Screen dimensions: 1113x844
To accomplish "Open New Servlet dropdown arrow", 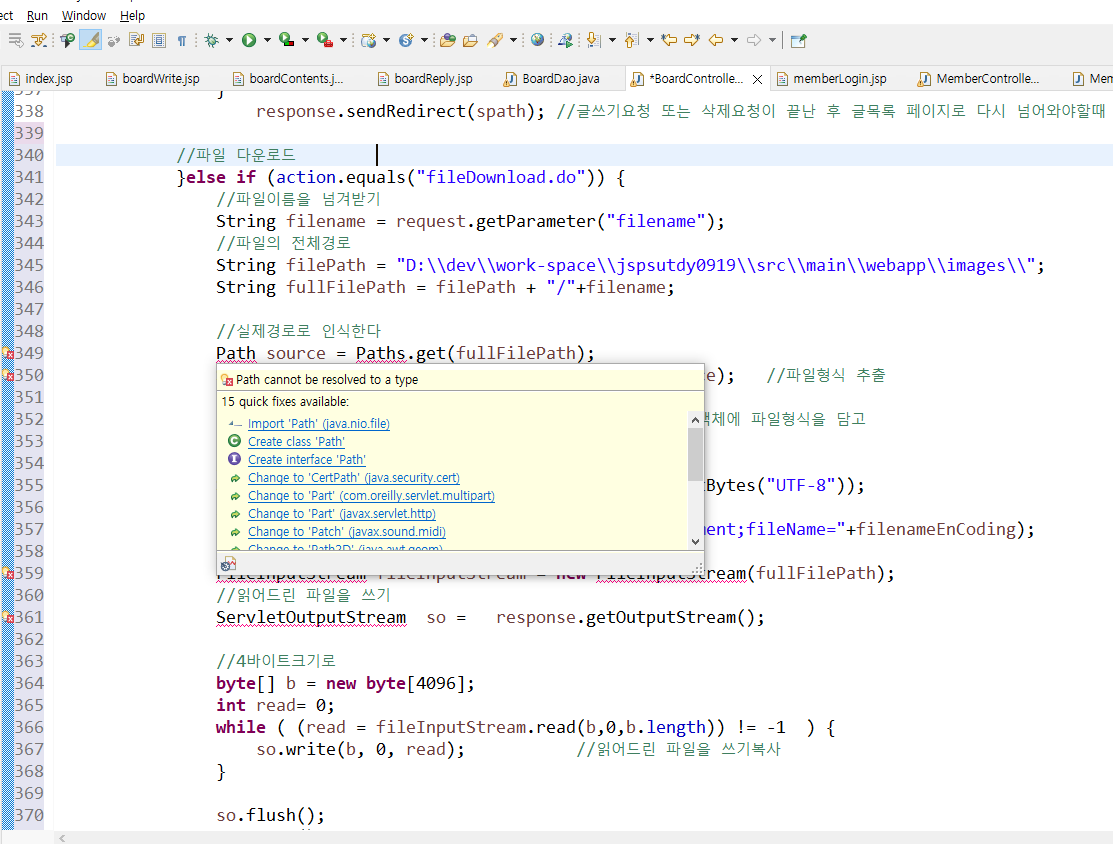I will pos(424,40).
